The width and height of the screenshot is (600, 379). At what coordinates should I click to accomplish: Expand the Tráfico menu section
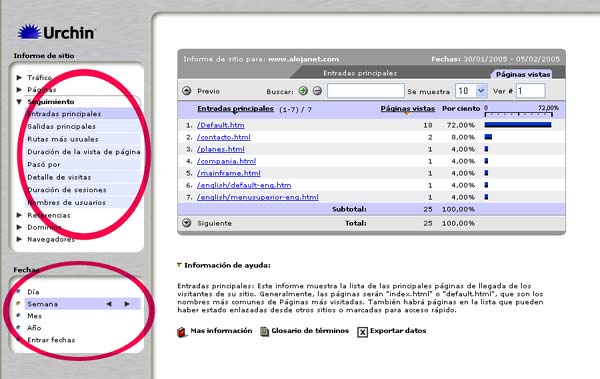tap(19, 78)
